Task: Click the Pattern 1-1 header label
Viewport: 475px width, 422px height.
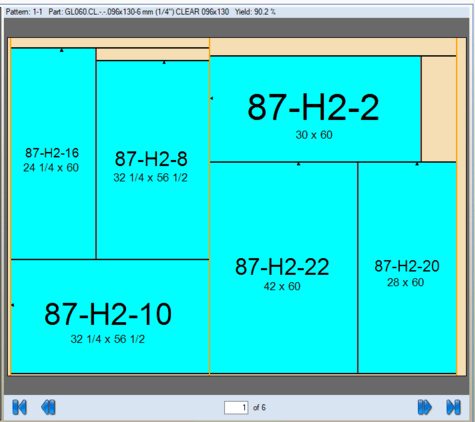Action: tap(24, 12)
